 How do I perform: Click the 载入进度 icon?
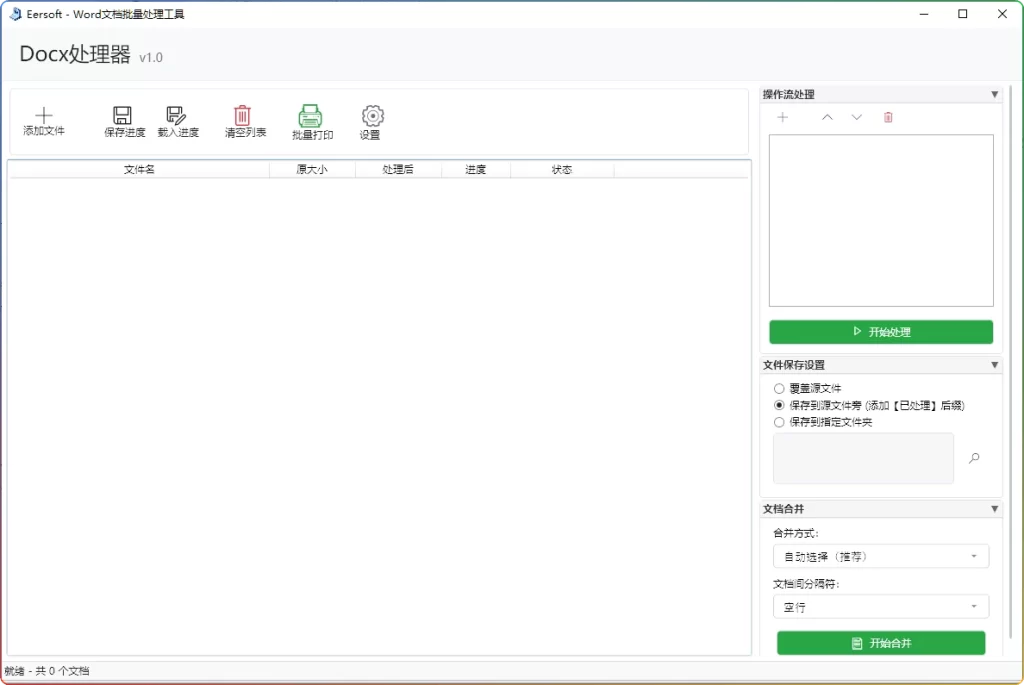177,116
